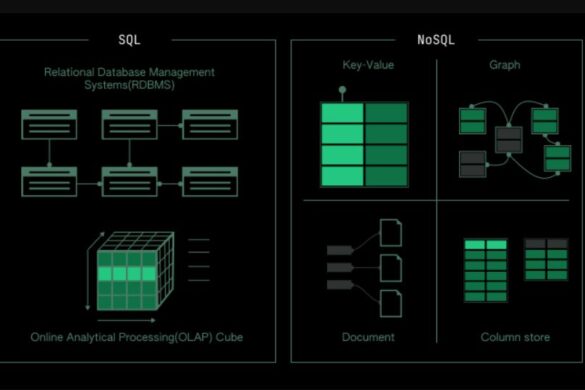Select the Relational Database Management Systems(RDBMS) label

pos(129,78)
